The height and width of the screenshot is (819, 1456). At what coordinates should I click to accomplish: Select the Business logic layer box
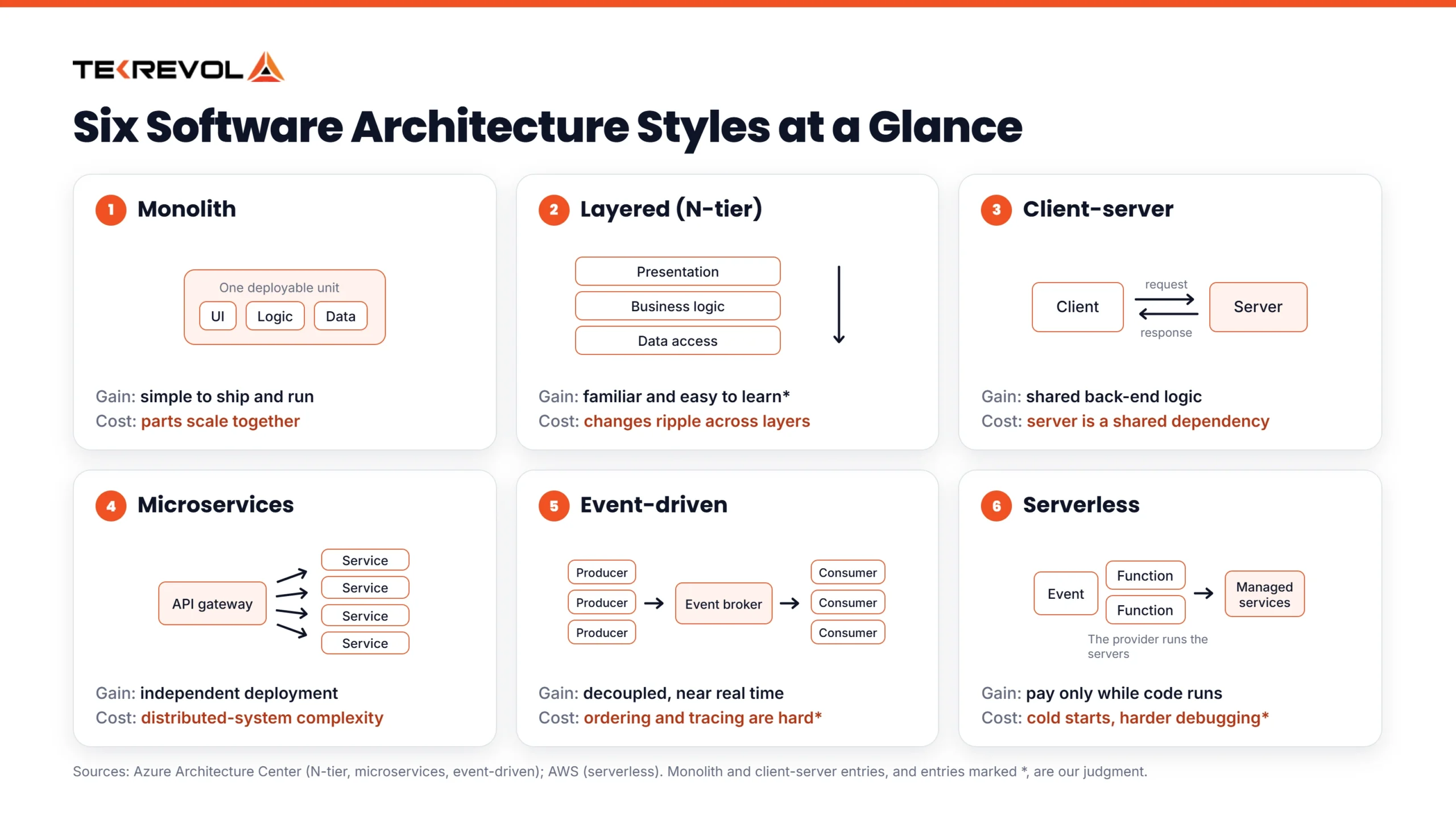677,306
